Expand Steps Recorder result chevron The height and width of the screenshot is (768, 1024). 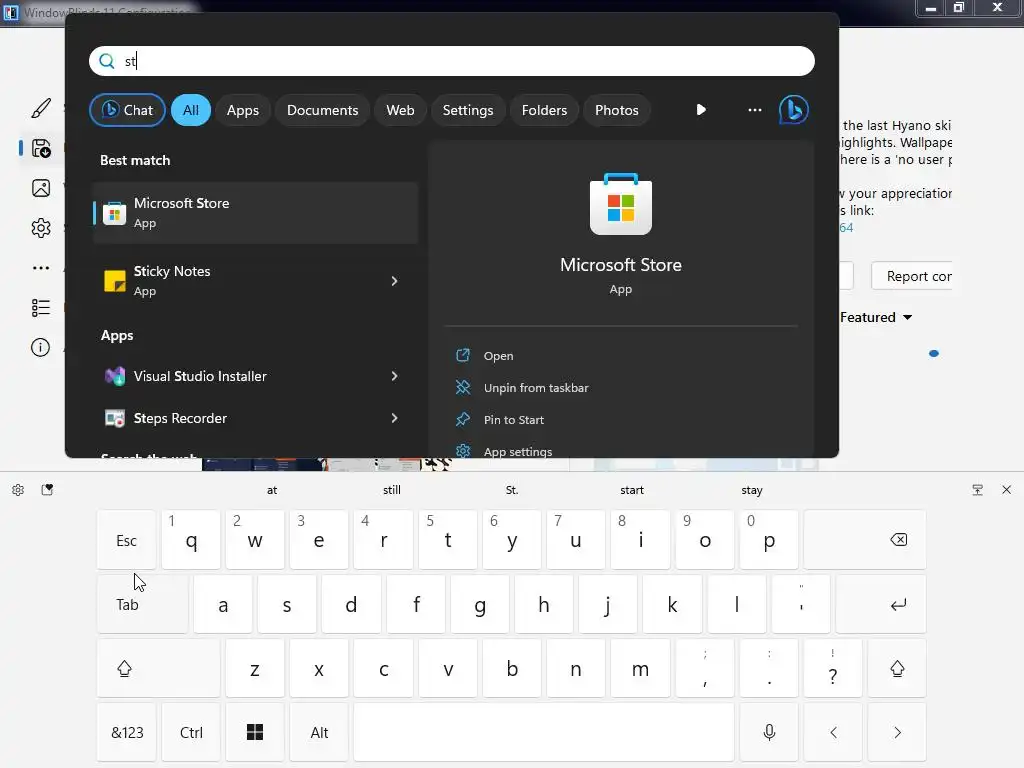tap(394, 418)
